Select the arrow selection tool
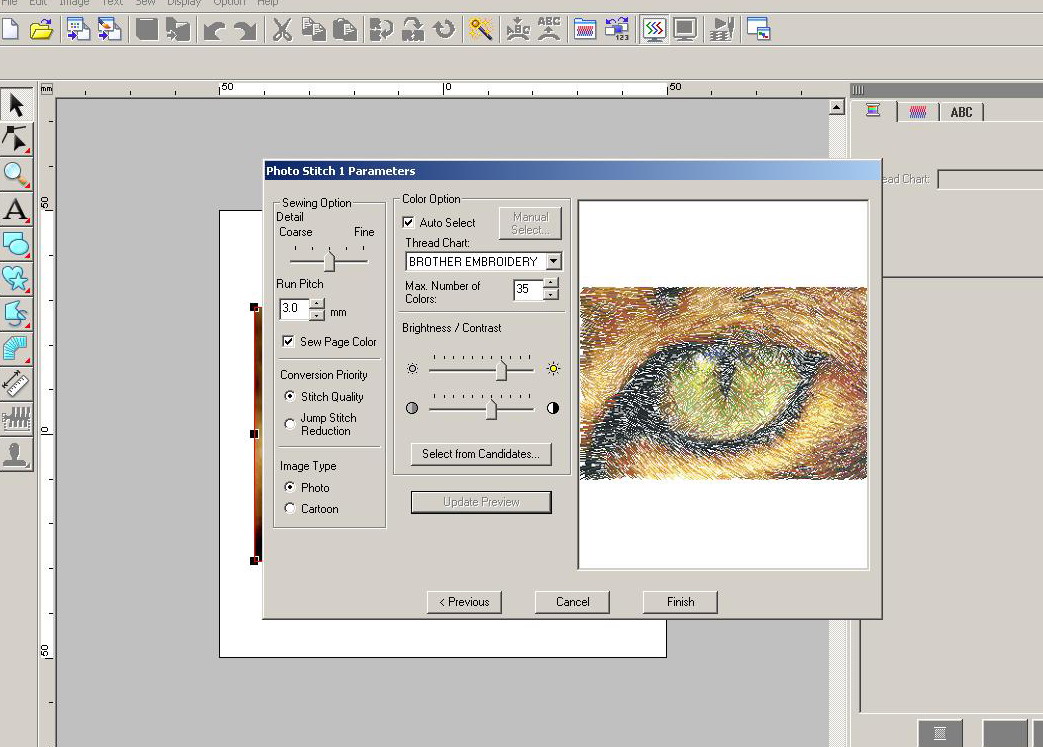This screenshot has width=1043, height=747. (16, 104)
